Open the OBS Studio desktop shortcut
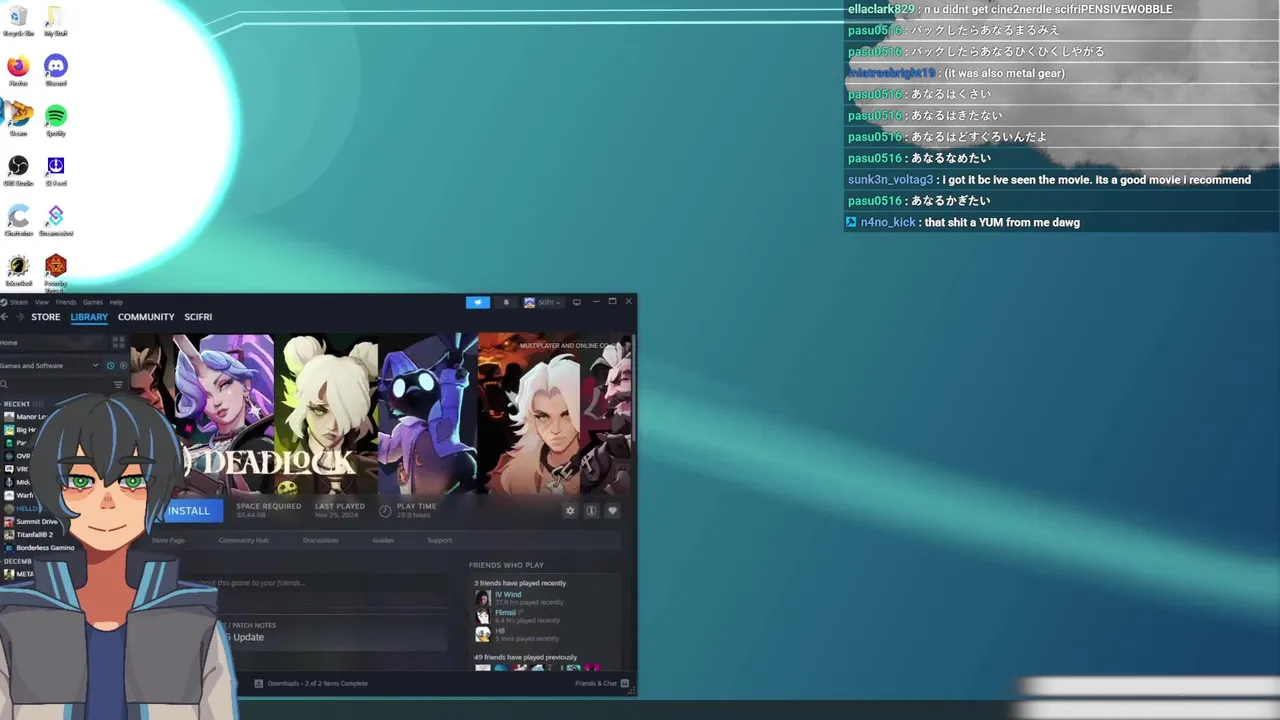This screenshot has height=720, width=1280. click(x=18, y=170)
